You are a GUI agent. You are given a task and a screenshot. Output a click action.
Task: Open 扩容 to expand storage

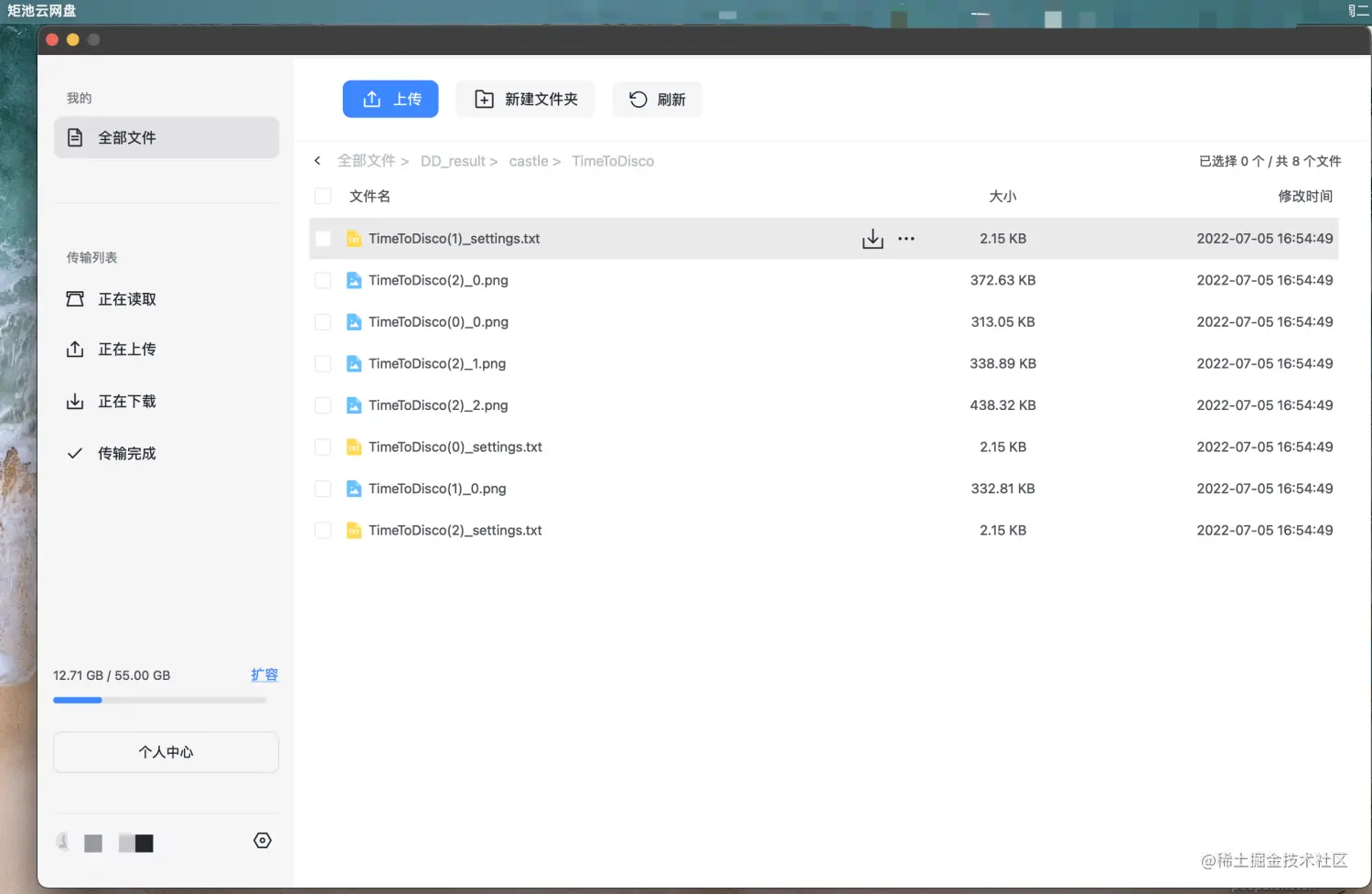[x=264, y=674]
